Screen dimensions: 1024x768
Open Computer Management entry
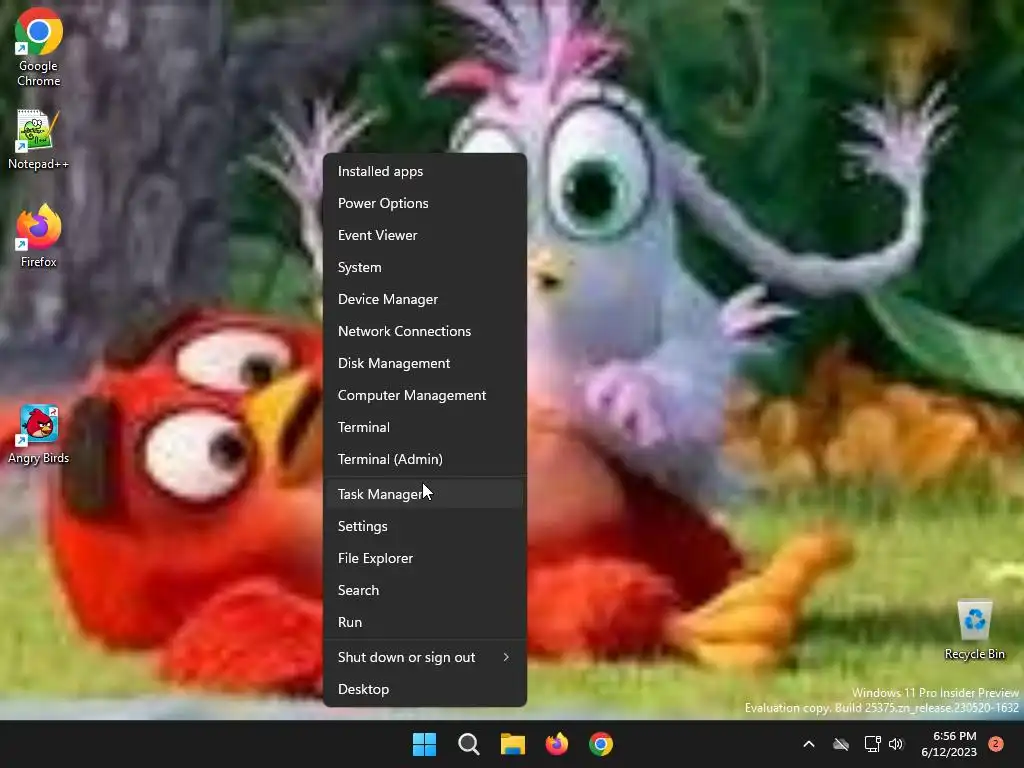point(424,395)
